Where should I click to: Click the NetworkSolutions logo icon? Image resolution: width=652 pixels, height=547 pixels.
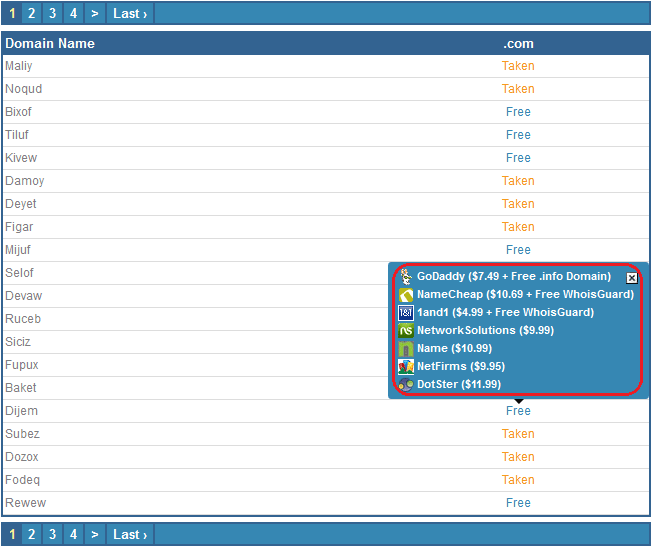pyautogui.click(x=406, y=331)
